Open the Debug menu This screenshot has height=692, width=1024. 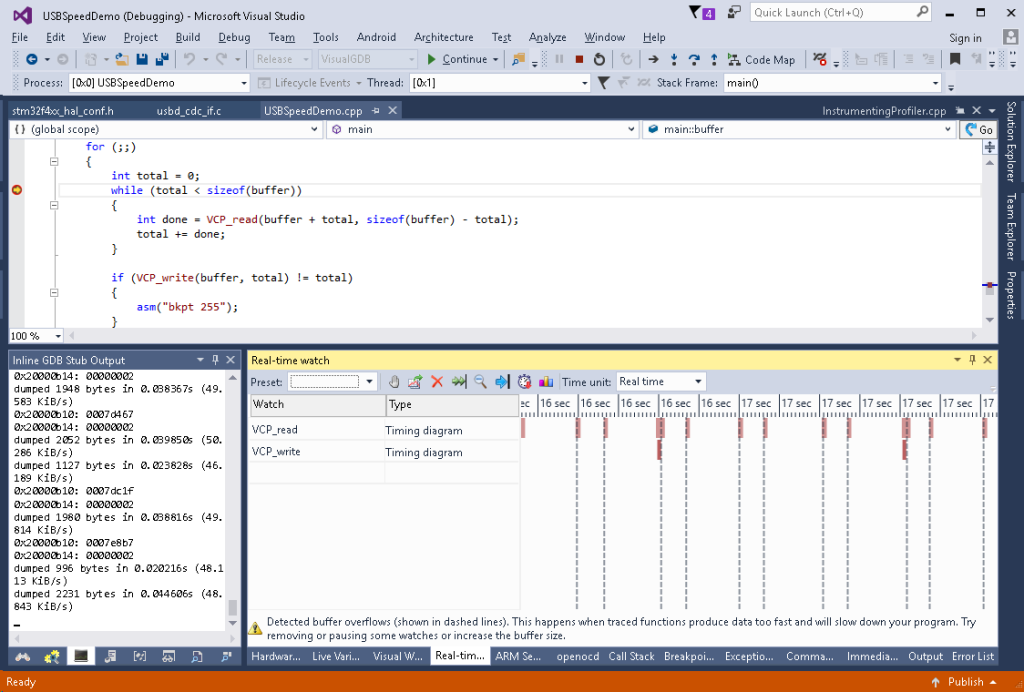tap(234, 37)
